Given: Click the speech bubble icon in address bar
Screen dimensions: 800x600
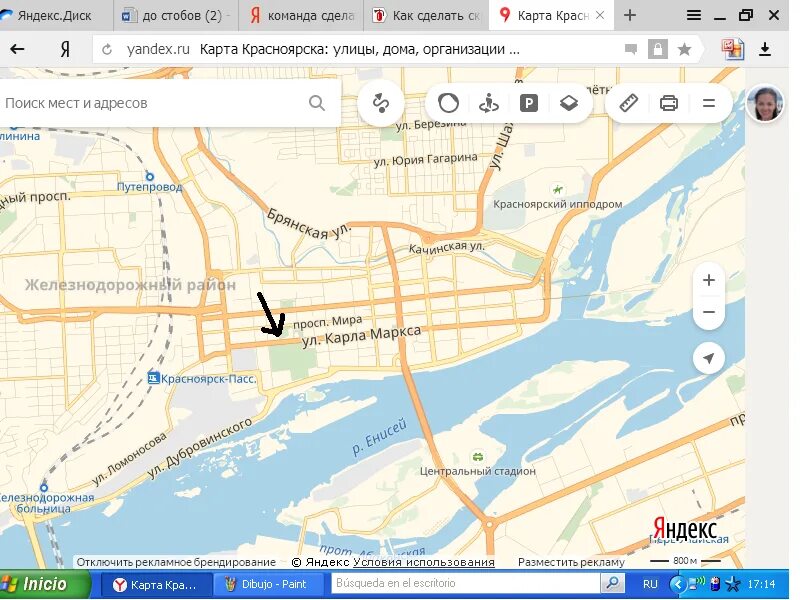Looking at the screenshot, I should (631, 49).
